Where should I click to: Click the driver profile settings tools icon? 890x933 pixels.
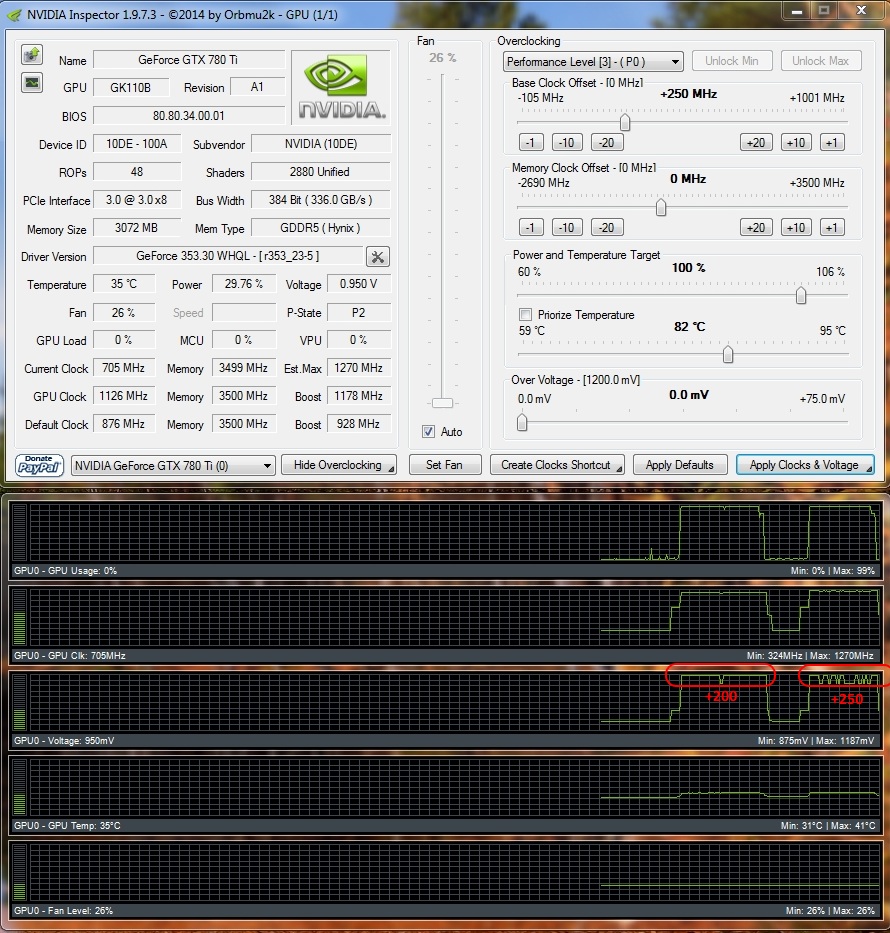[x=378, y=257]
